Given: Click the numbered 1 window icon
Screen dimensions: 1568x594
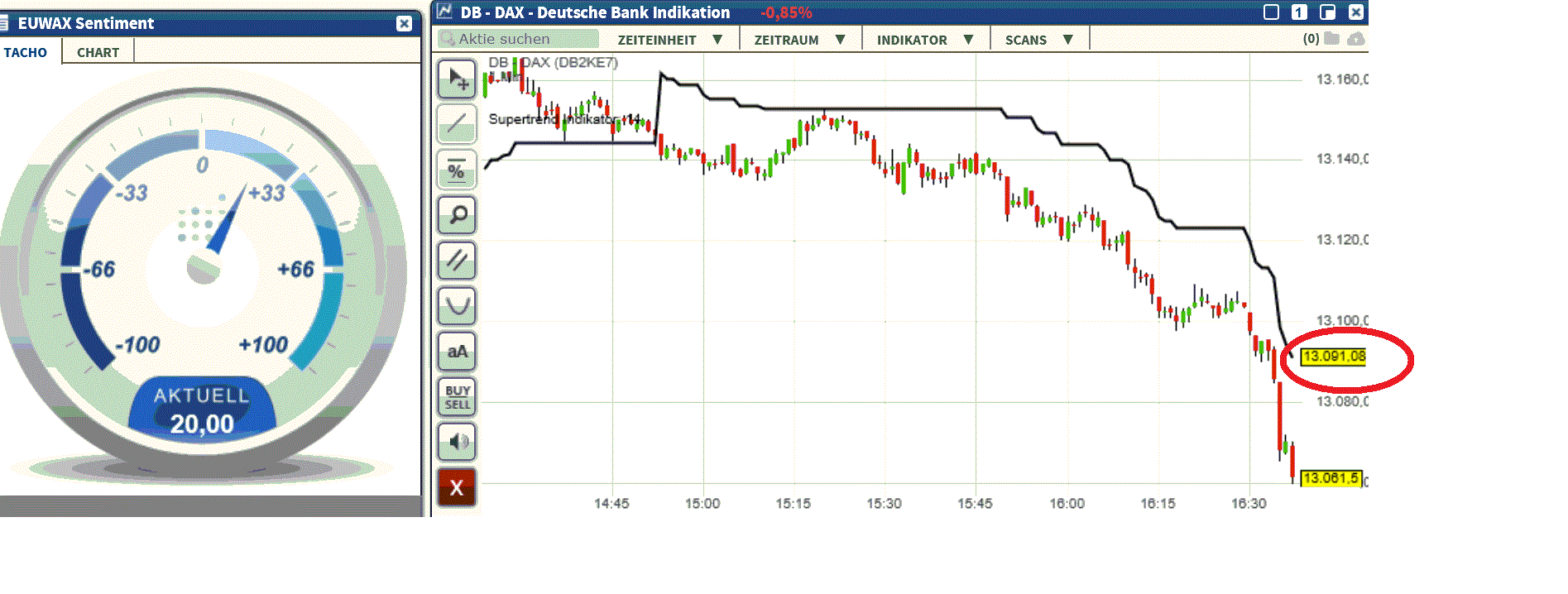Looking at the screenshot, I should click(1300, 12).
